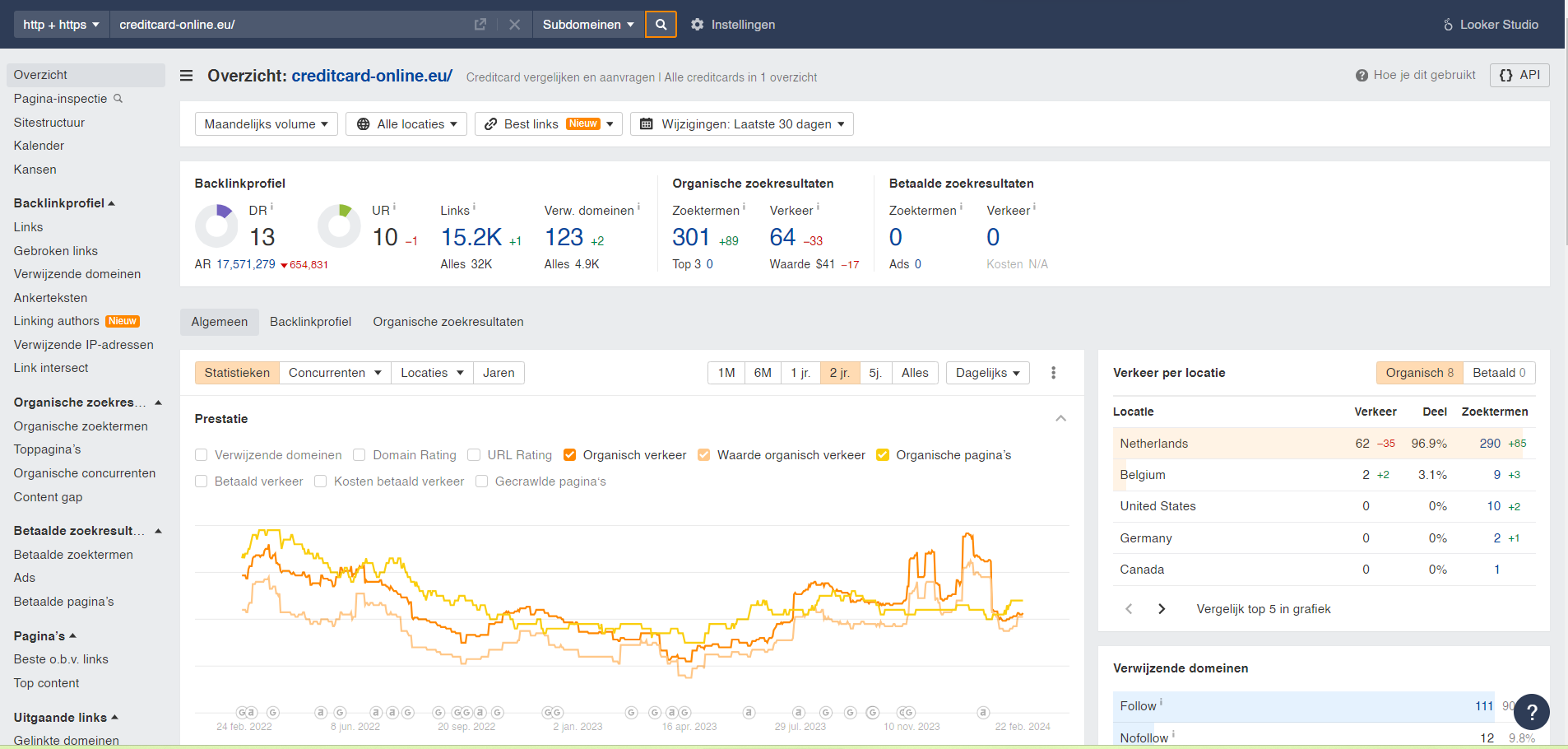This screenshot has height=749, width=1568.
Task: Open the http + https protocol dropdown
Action: 62,25
